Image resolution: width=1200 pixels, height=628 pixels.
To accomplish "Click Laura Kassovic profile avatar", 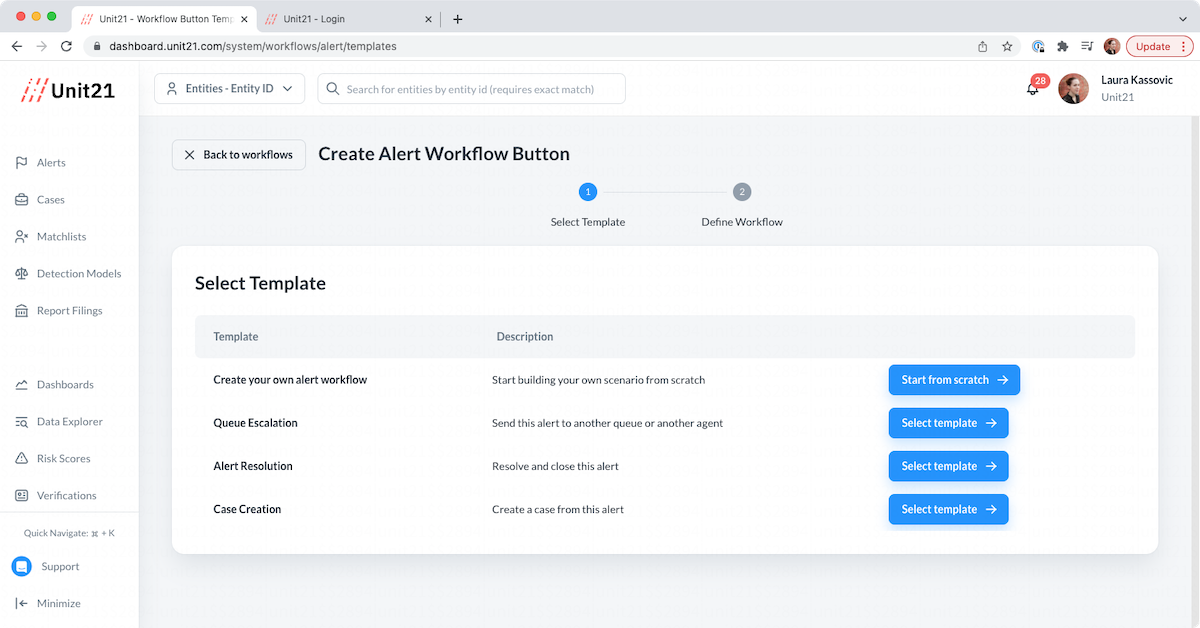I will [1073, 89].
